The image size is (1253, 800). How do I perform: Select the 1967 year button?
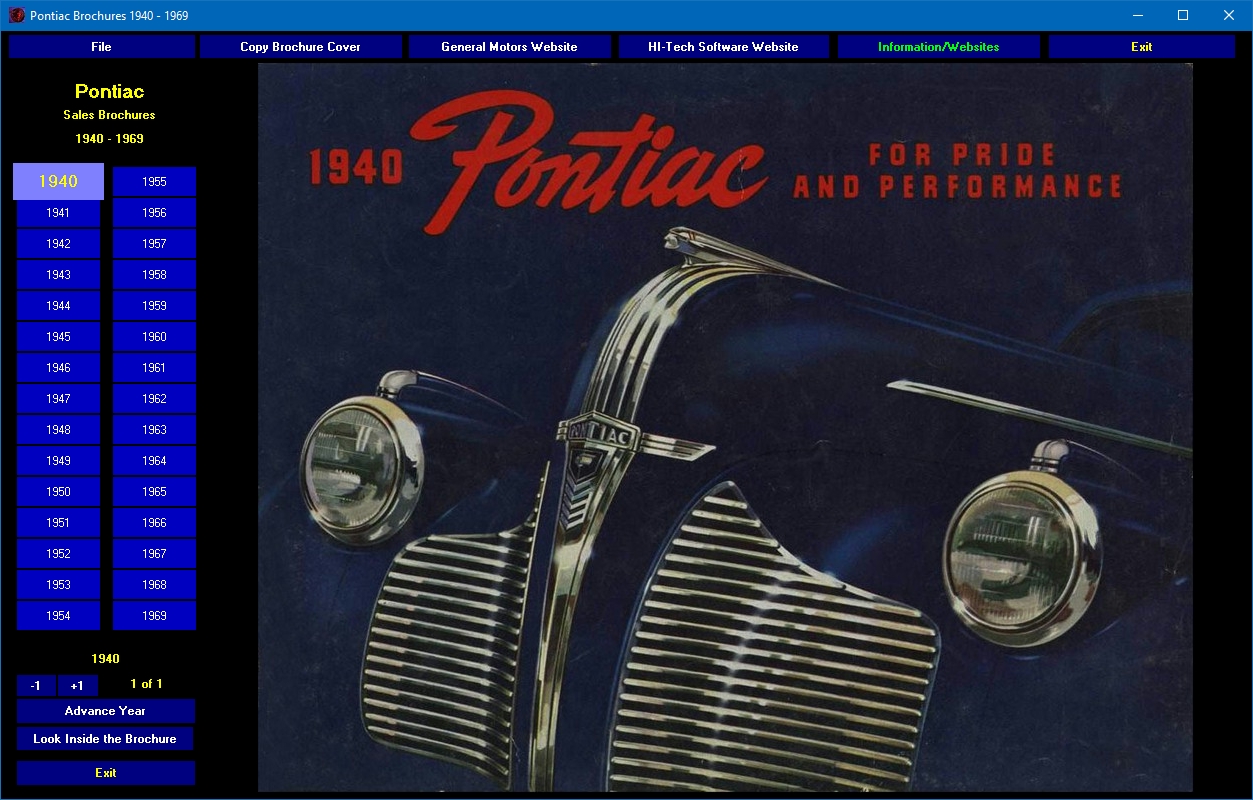point(154,554)
